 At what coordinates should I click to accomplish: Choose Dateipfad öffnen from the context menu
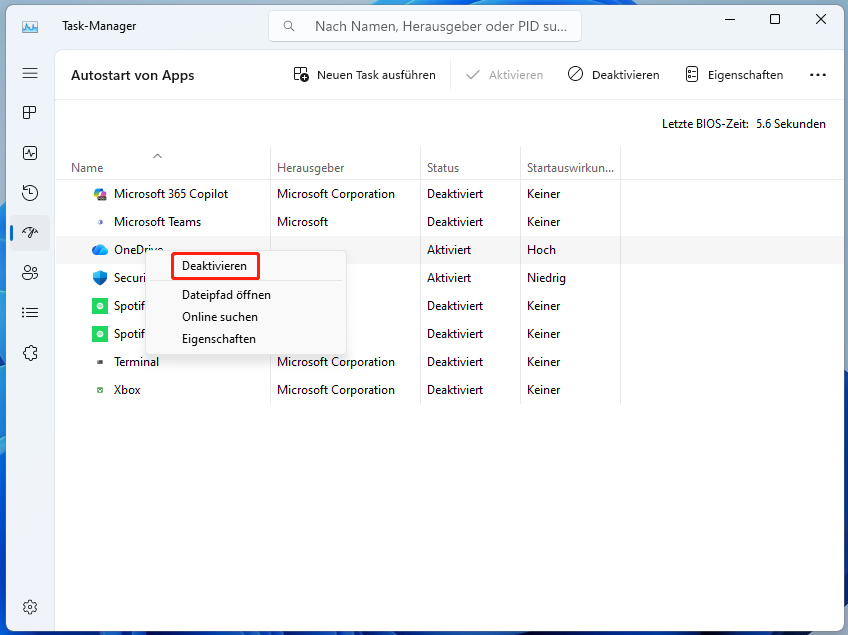click(226, 294)
